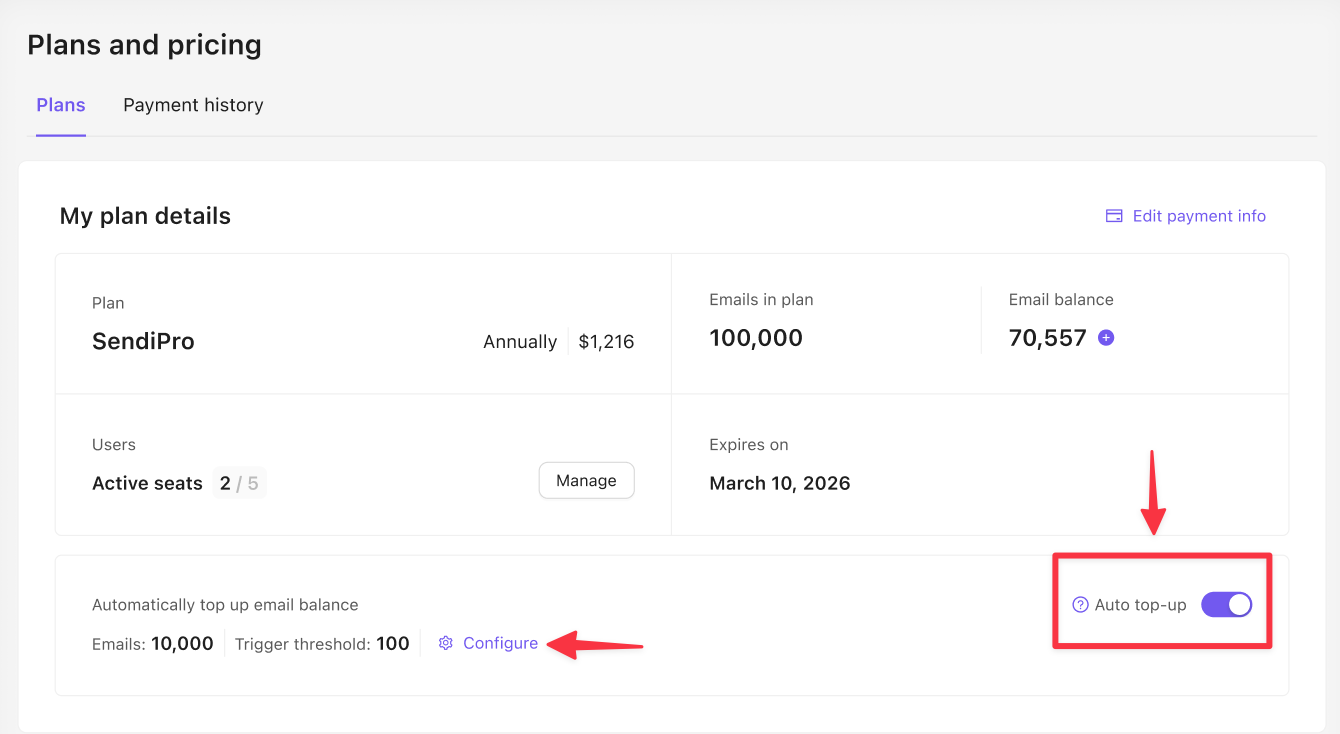Click the 2 / 5 active seats counter
Image resolution: width=1340 pixels, height=734 pixels.
coord(239,484)
